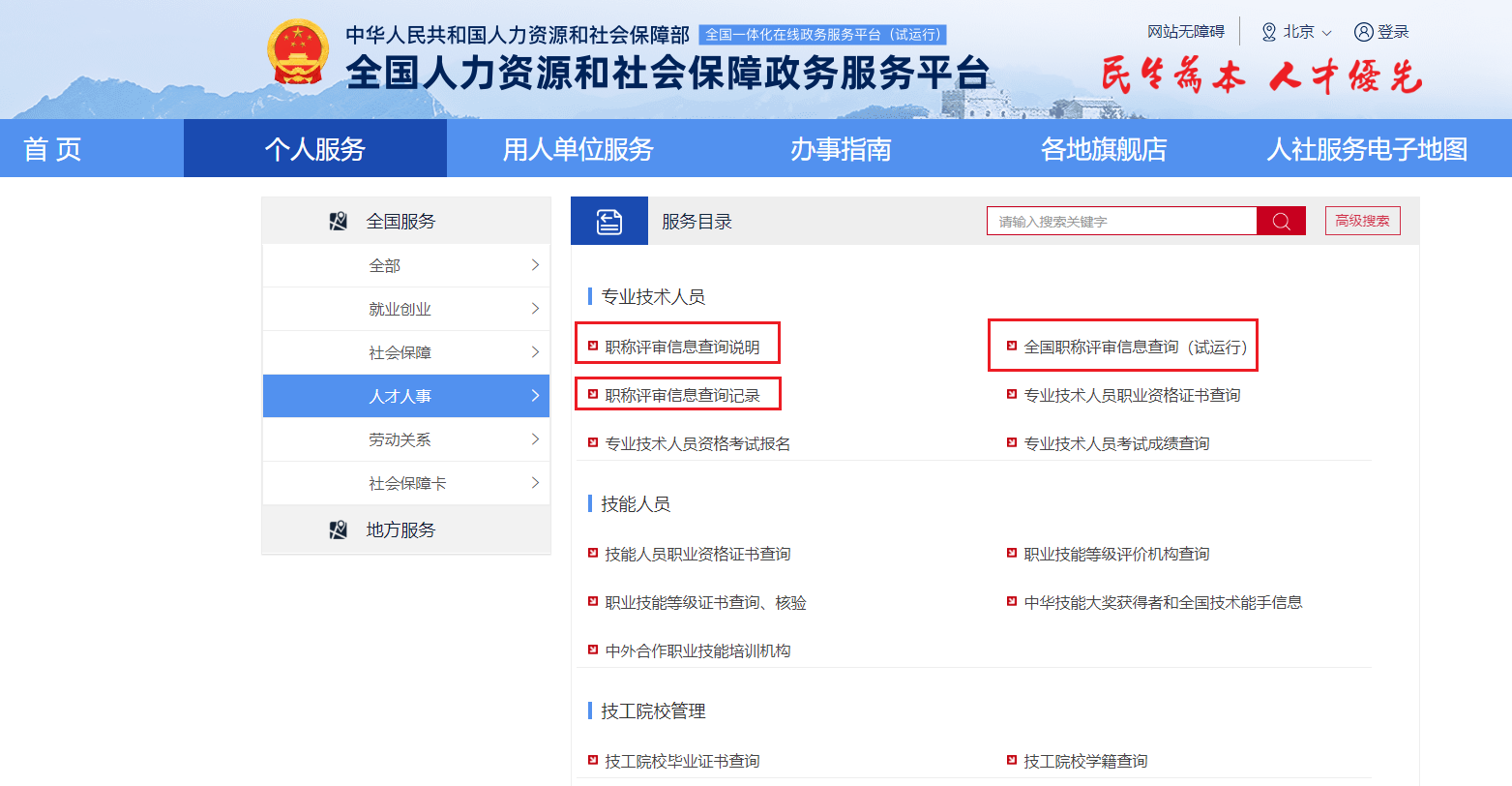Click the red arrow bullet before 专业技术人员职业资格证书查询
Image resolution: width=1512 pixels, height=786 pixels.
click(1012, 394)
